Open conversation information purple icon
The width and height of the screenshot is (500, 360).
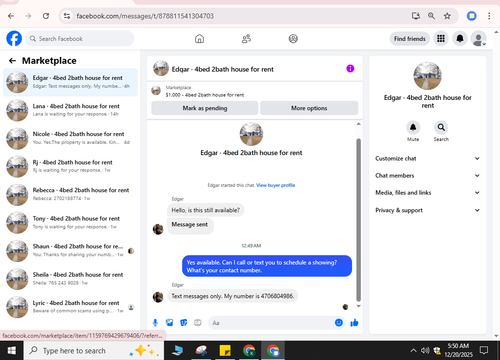click(x=350, y=69)
